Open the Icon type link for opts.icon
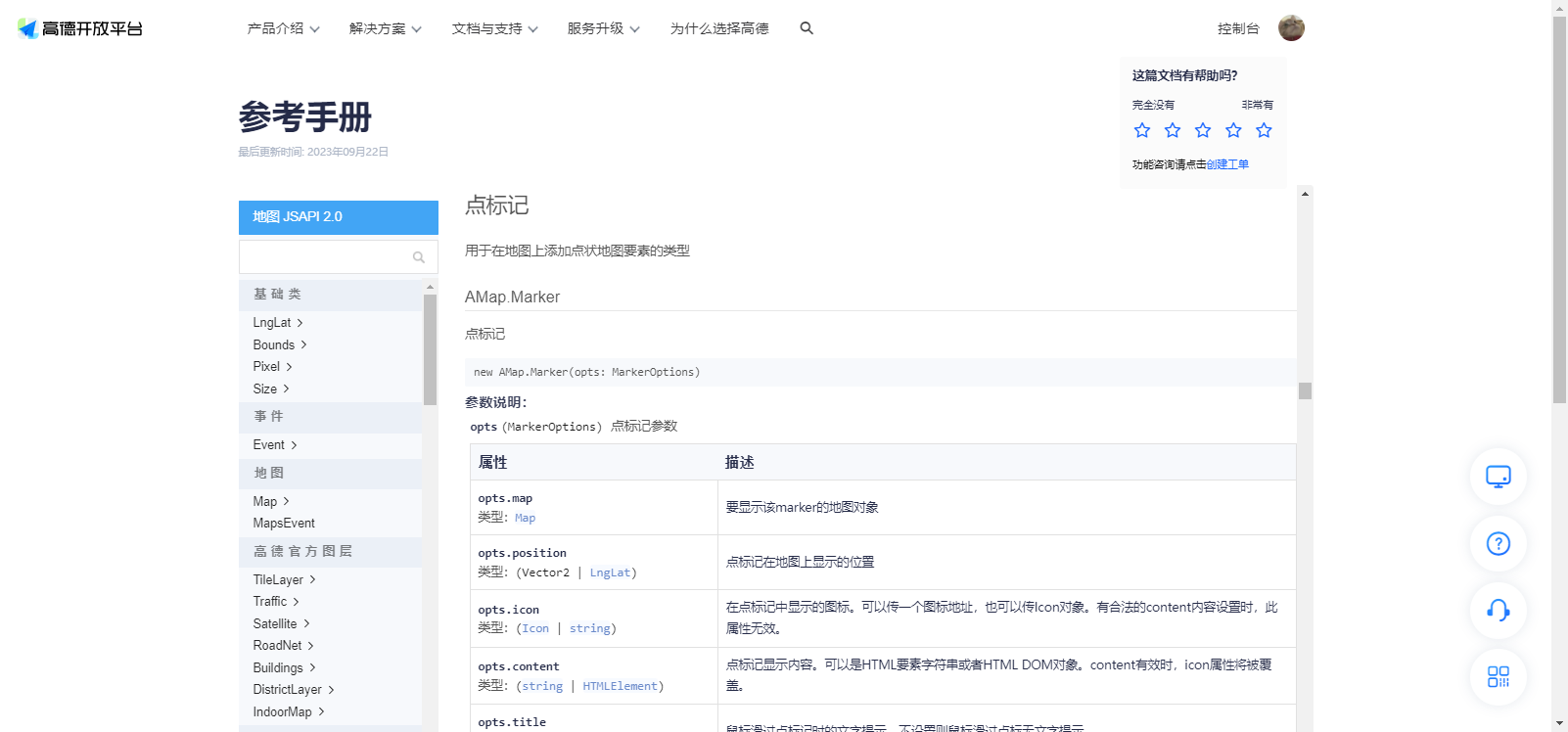Image resolution: width=1568 pixels, height=732 pixels. coord(535,629)
